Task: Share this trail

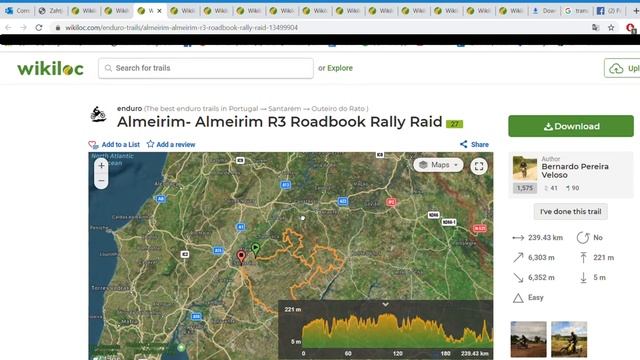Action: point(474,144)
